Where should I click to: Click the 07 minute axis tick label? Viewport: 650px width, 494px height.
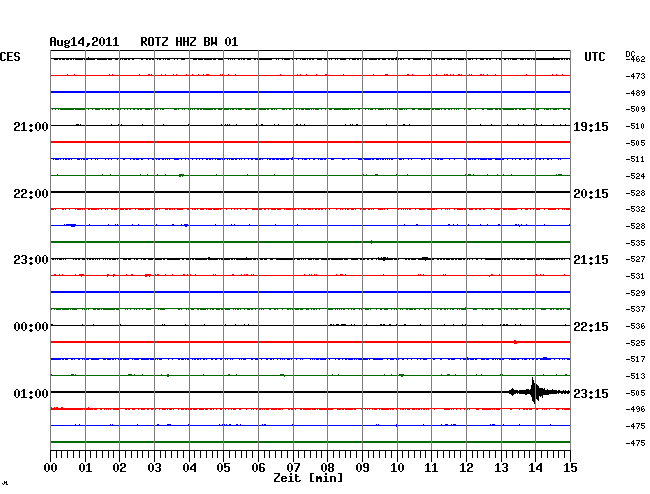[x=293, y=467]
